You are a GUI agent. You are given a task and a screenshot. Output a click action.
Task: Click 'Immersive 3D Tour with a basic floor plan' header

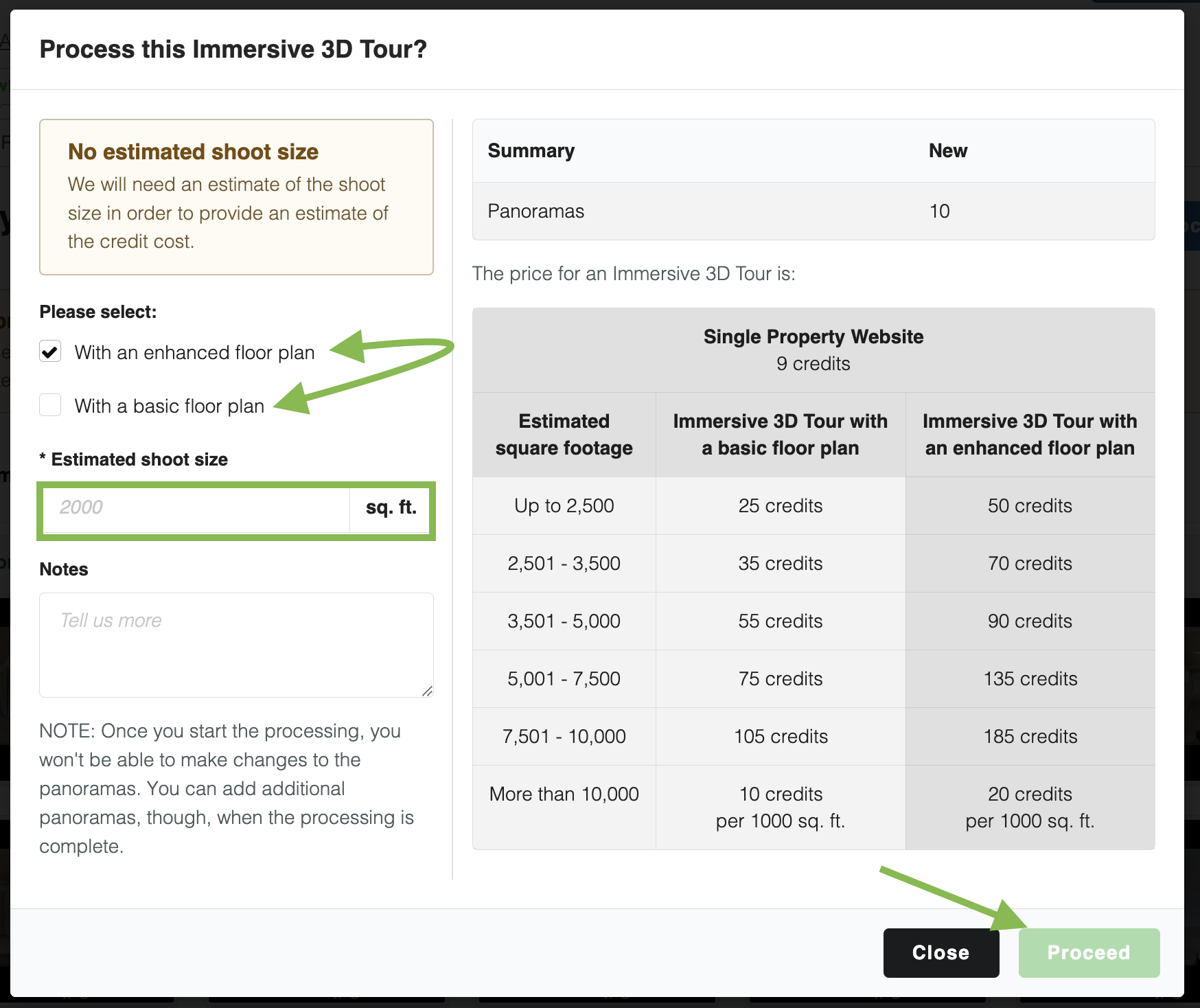[781, 435]
